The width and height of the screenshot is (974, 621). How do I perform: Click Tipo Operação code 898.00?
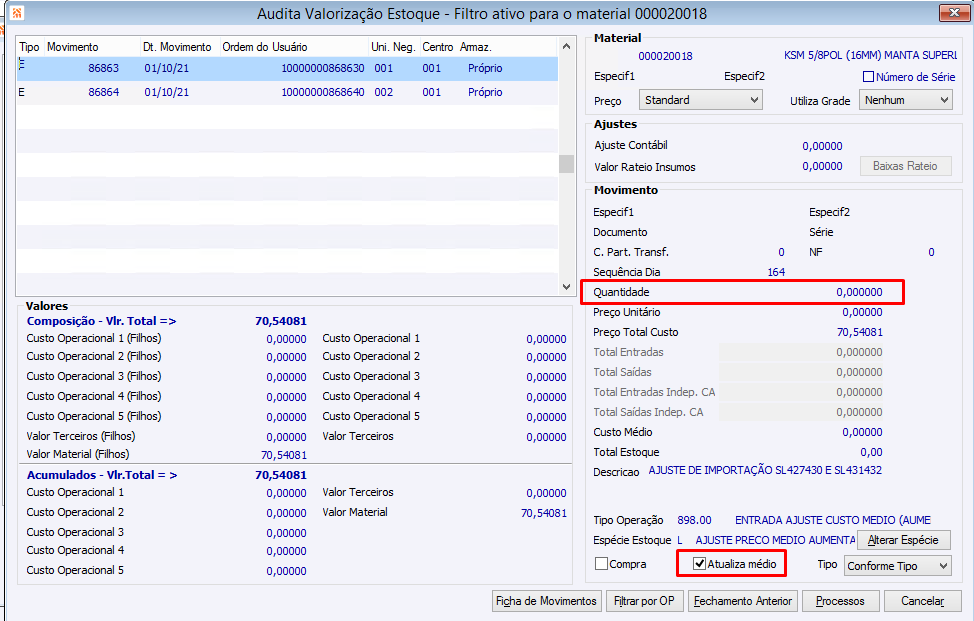point(694,520)
